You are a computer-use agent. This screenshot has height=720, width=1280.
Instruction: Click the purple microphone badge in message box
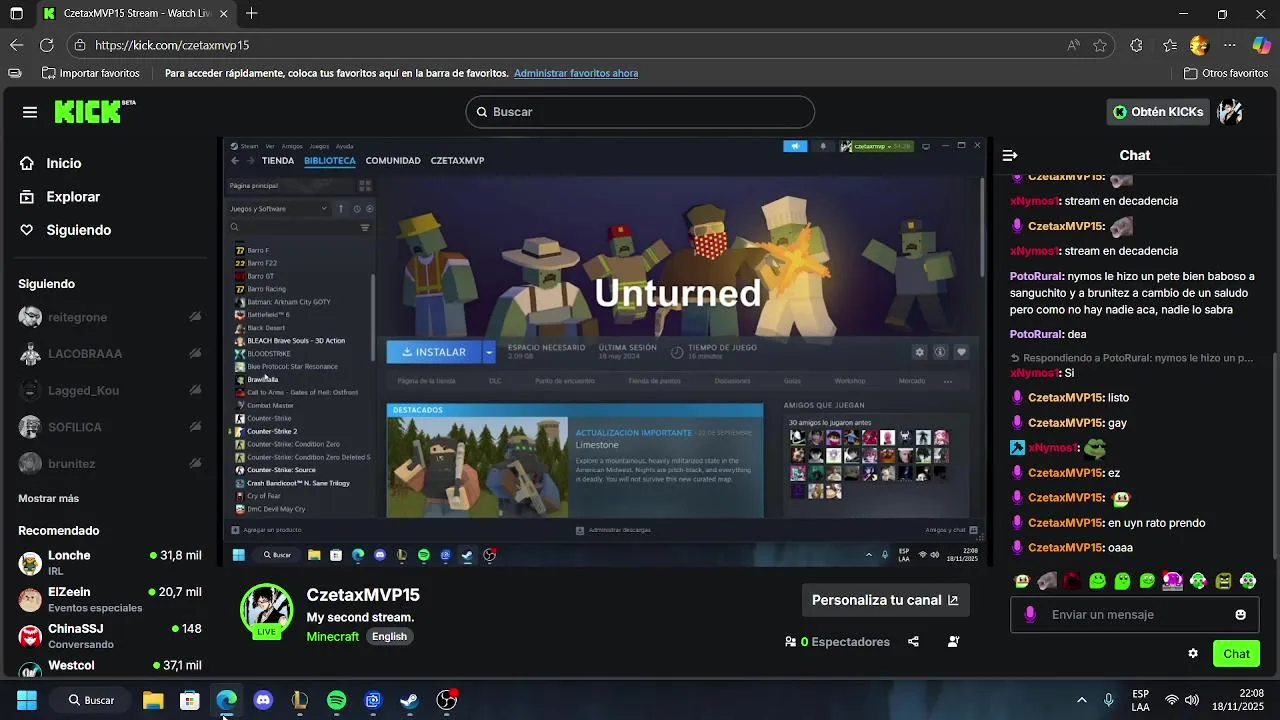(1030, 615)
